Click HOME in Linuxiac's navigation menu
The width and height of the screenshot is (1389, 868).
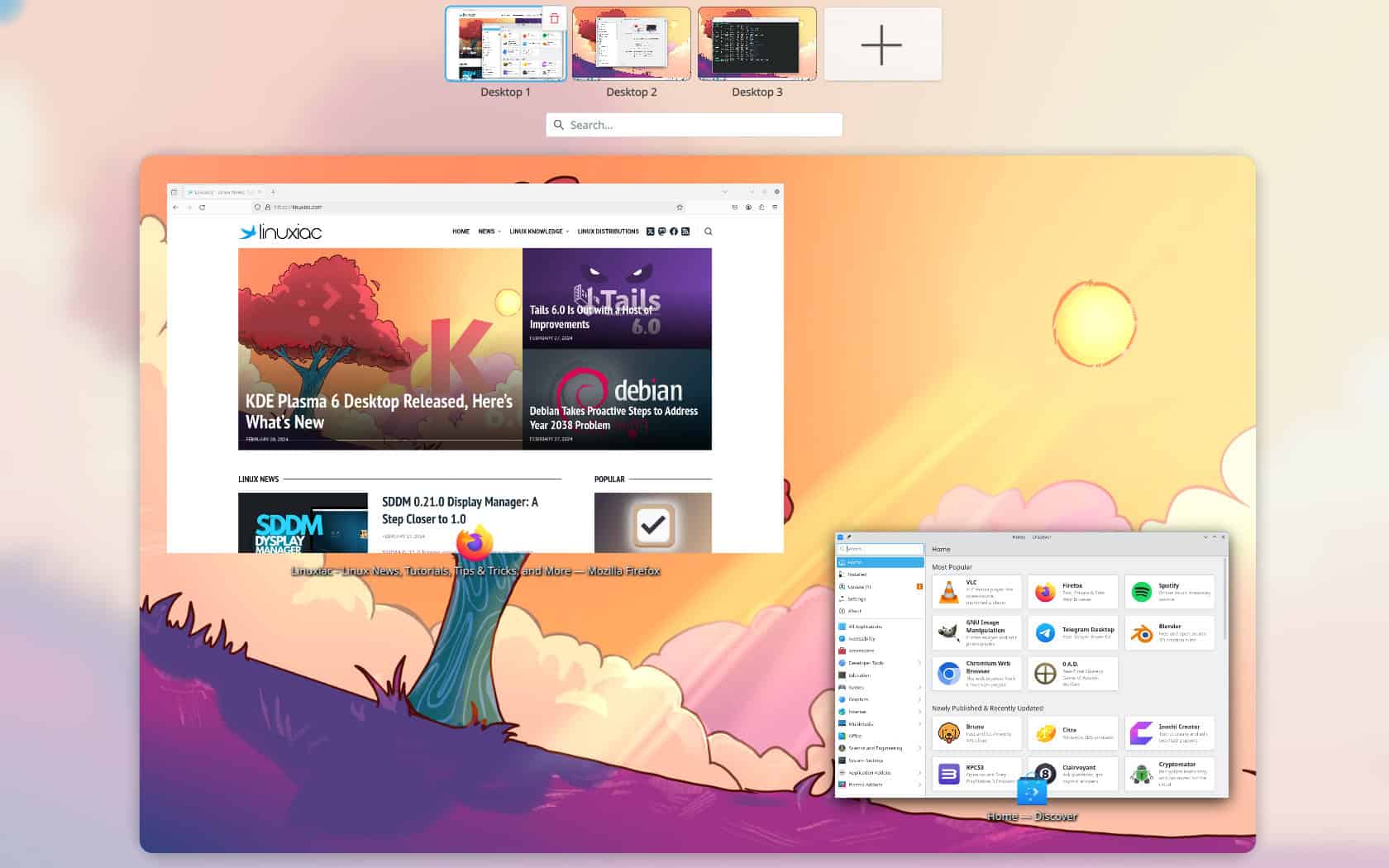point(461,231)
